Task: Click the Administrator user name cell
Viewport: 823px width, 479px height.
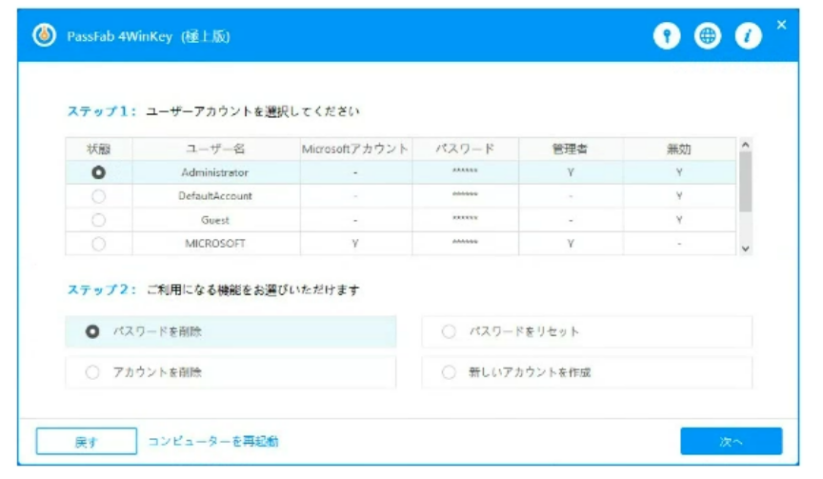Action: tap(215, 172)
